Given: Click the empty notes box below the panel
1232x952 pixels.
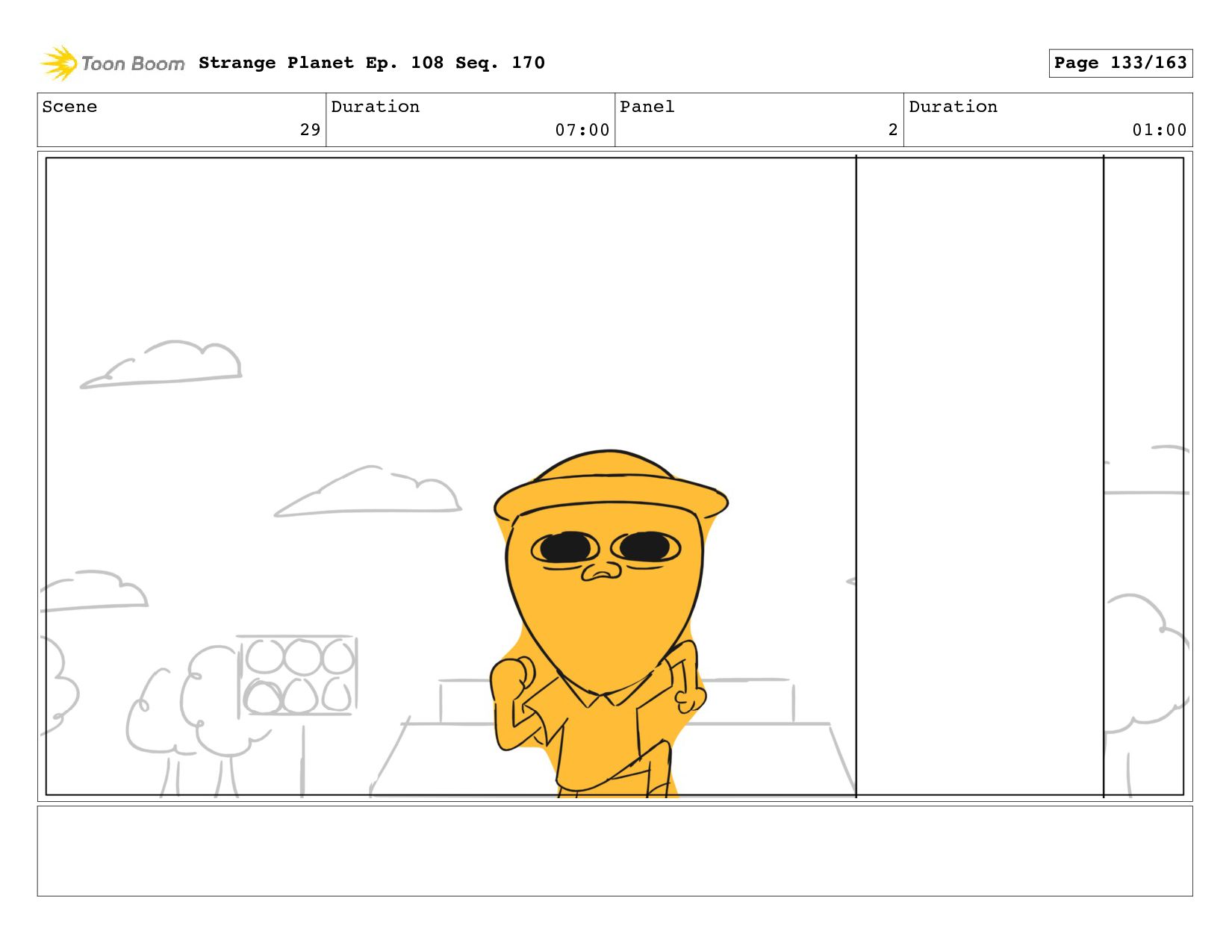Looking at the screenshot, I should pos(615,850).
